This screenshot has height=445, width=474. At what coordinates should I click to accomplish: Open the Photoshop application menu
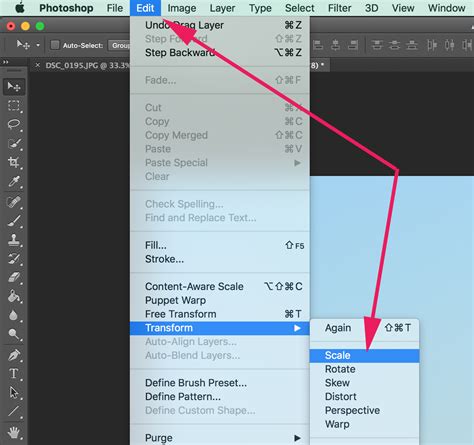click(66, 8)
